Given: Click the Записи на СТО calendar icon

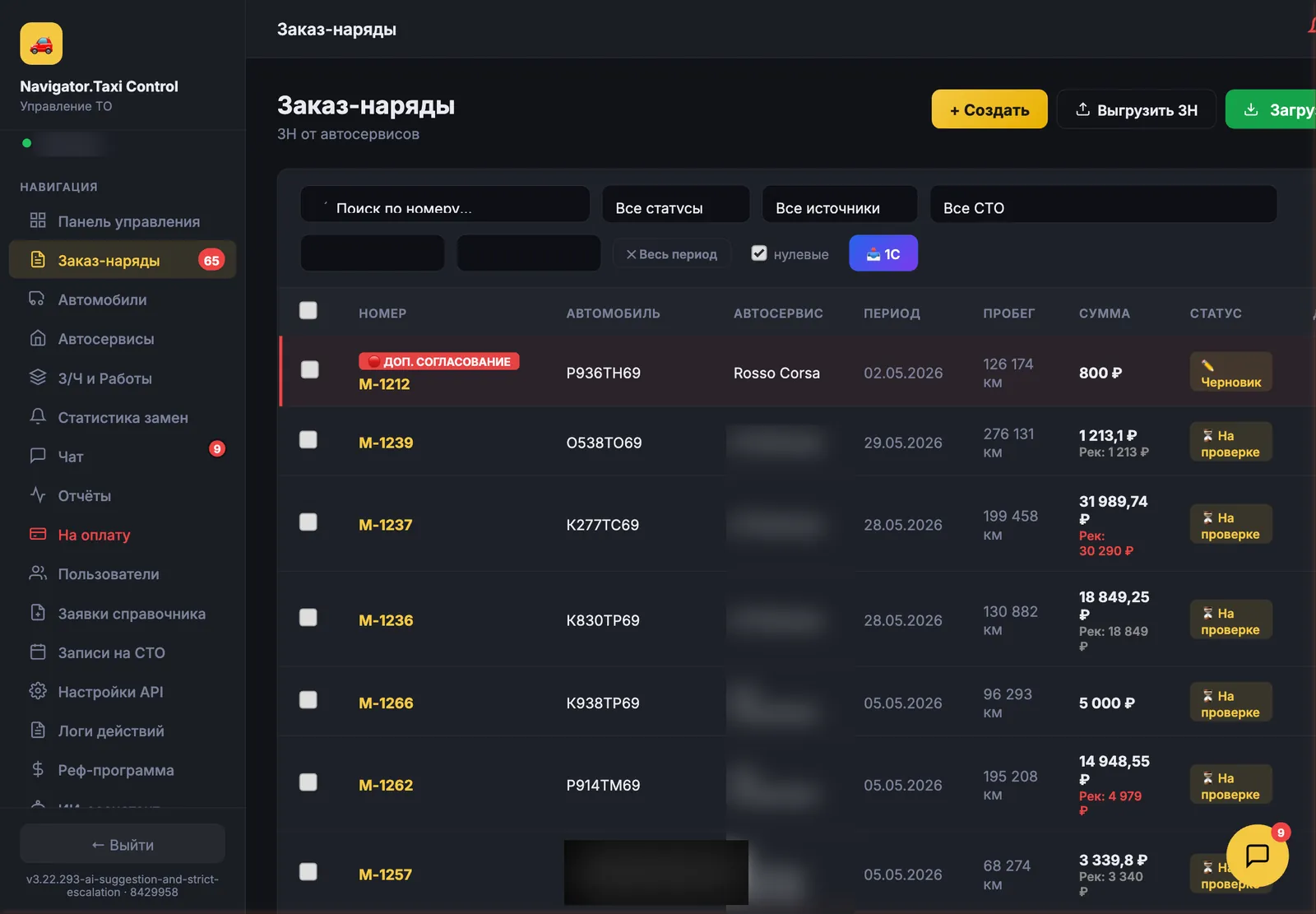Looking at the screenshot, I should pos(38,652).
